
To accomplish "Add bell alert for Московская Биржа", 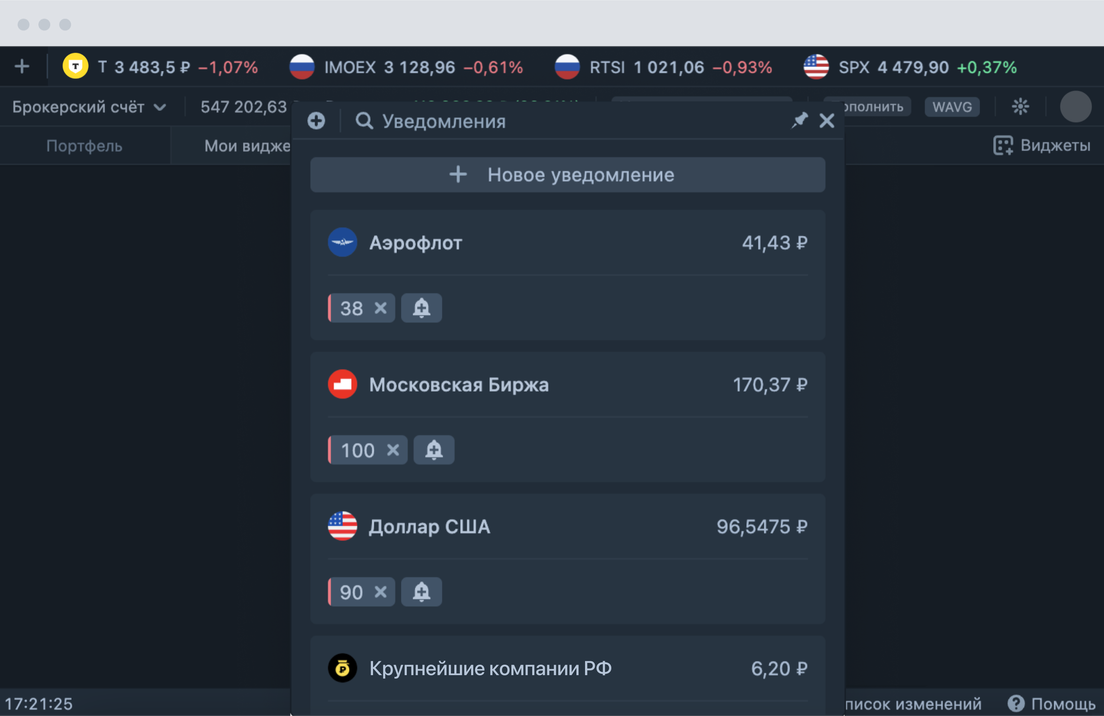I will 433,450.
